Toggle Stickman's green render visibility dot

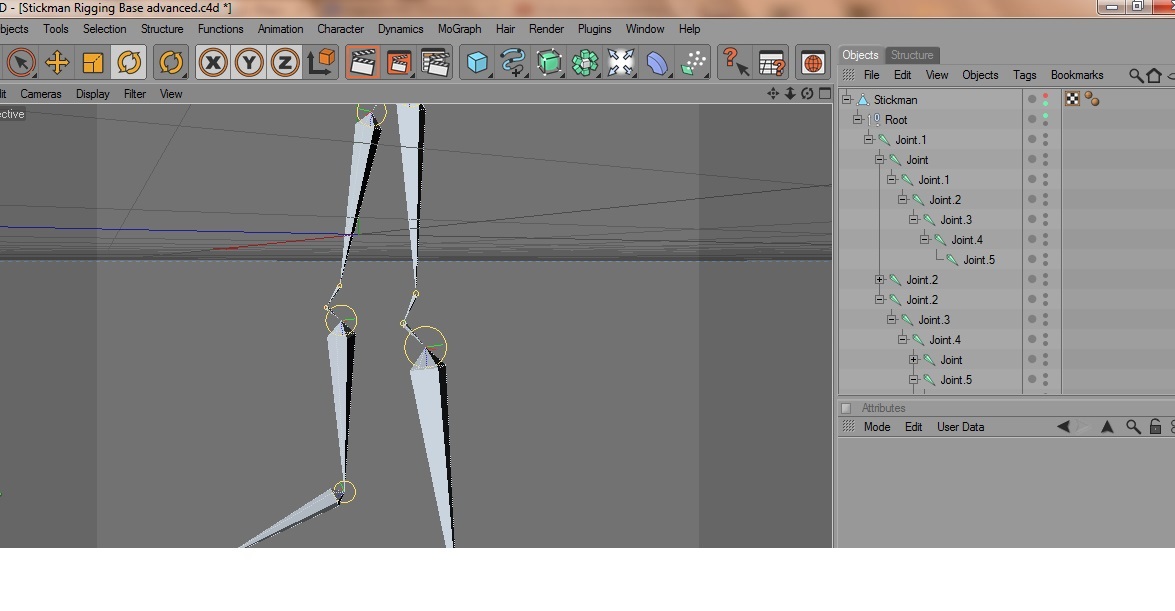pos(1045,103)
